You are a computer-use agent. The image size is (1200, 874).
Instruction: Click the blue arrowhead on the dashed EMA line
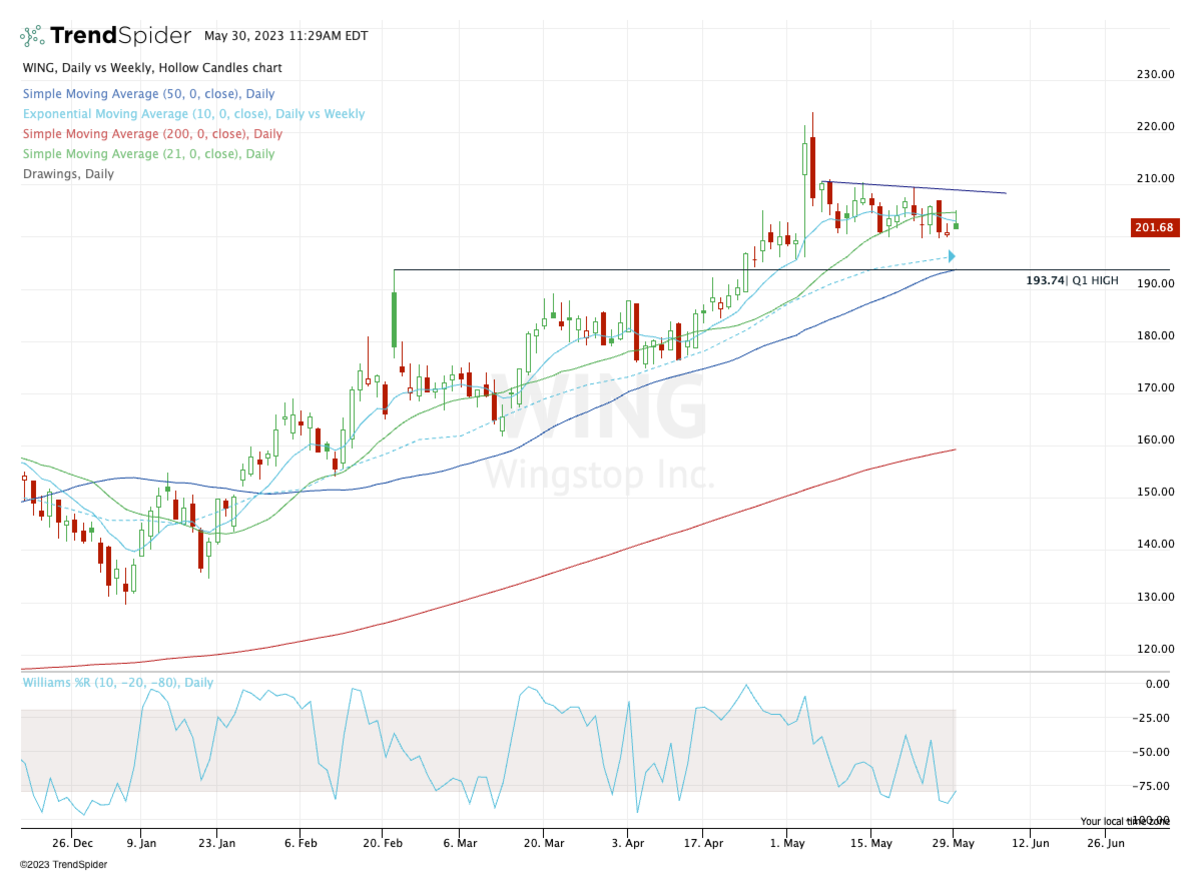[x=950, y=257]
